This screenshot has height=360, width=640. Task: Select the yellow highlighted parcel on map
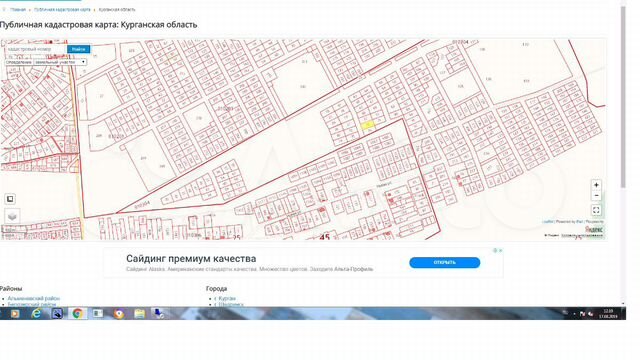click(x=368, y=125)
